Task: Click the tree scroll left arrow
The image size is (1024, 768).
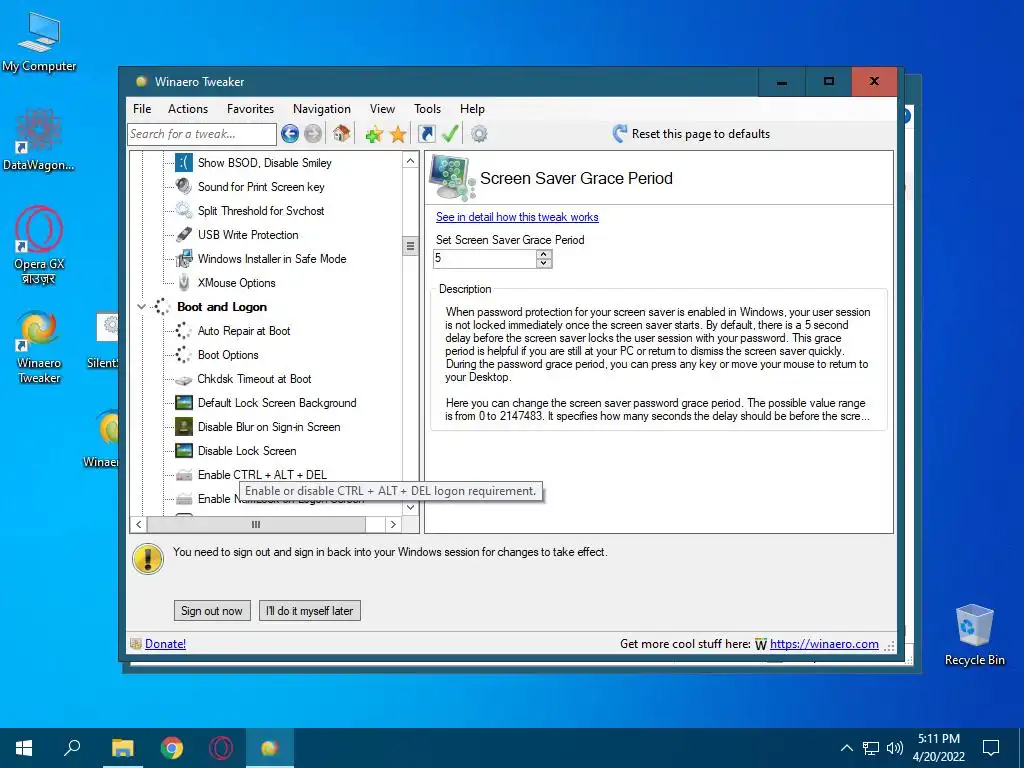Action: pyautogui.click(x=138, y=524)
